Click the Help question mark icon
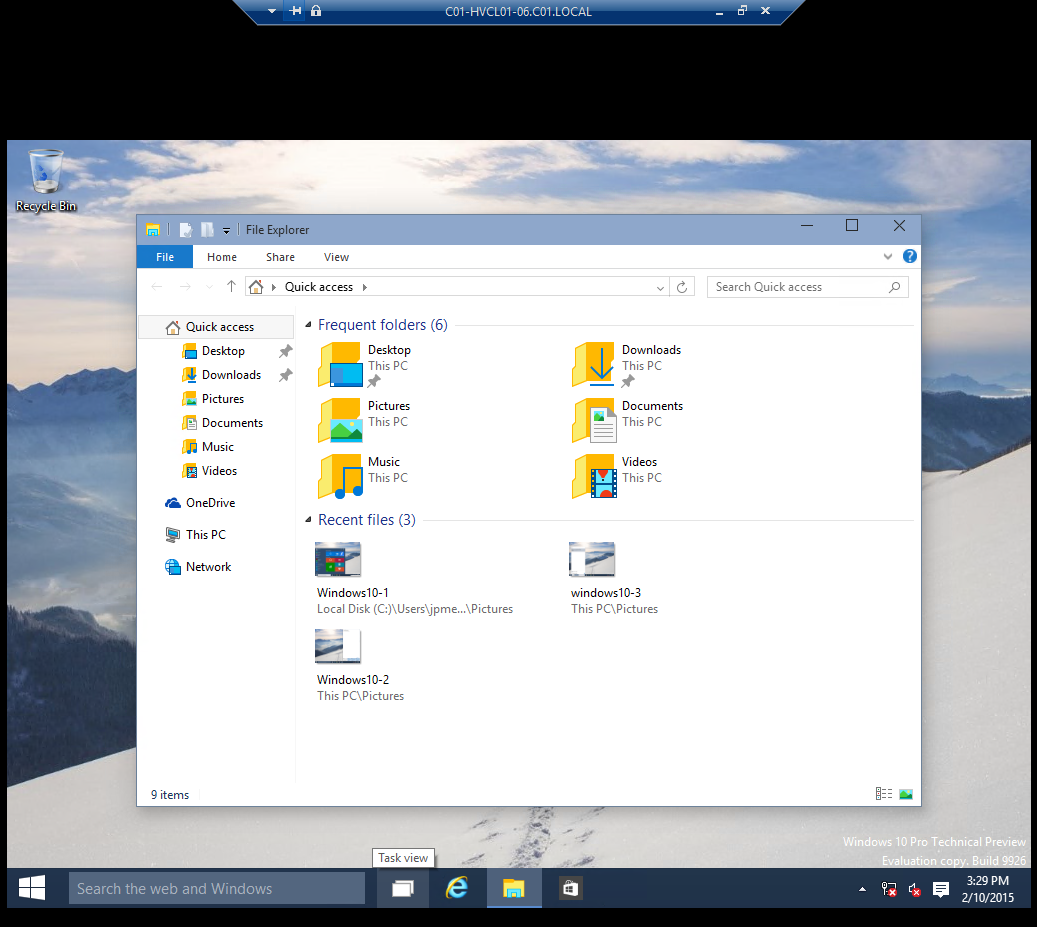1037x927 pixels. point(909,257)
